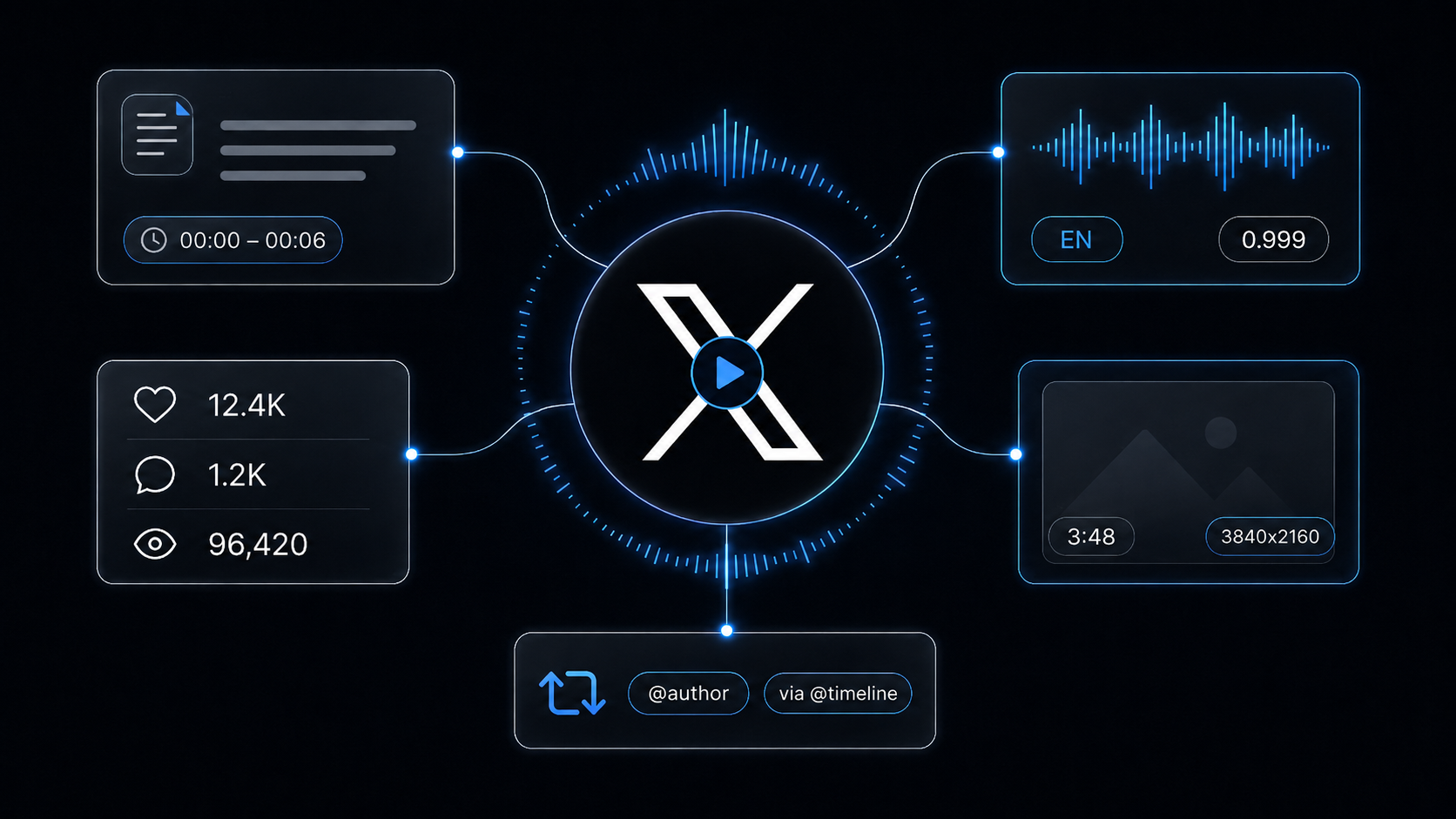Click the blue play button in the center
1456x819 pixels.
[727, 373]
